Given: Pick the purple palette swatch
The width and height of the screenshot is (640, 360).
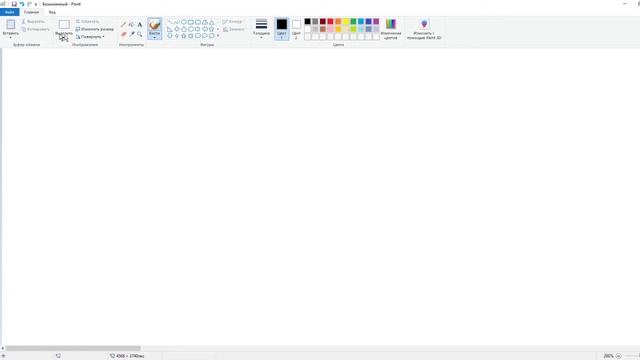Looking at the screenshot, I should pyautogui.click(x=376, y=22).
